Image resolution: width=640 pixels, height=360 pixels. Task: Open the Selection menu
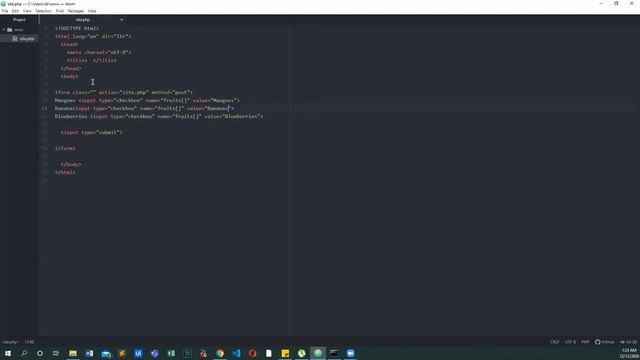43,11
